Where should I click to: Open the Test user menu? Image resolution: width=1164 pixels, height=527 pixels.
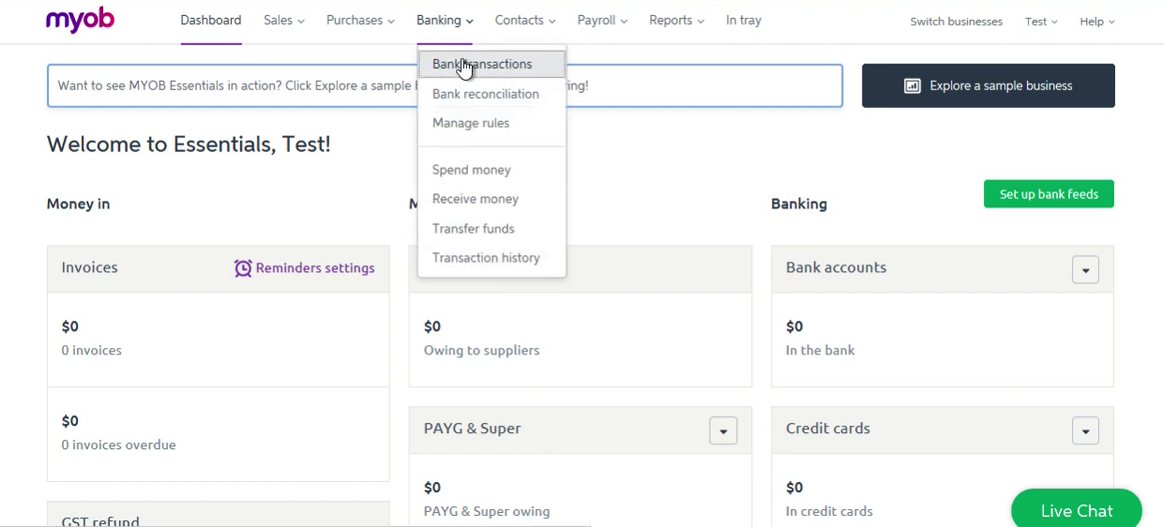tap(1042, 22)
